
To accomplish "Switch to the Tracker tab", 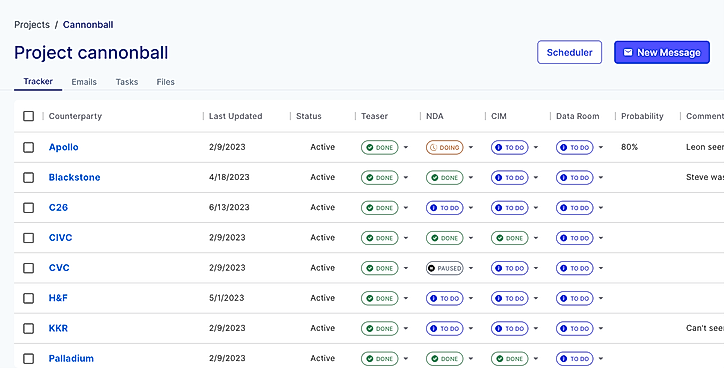I will click(x=38, y=81).
